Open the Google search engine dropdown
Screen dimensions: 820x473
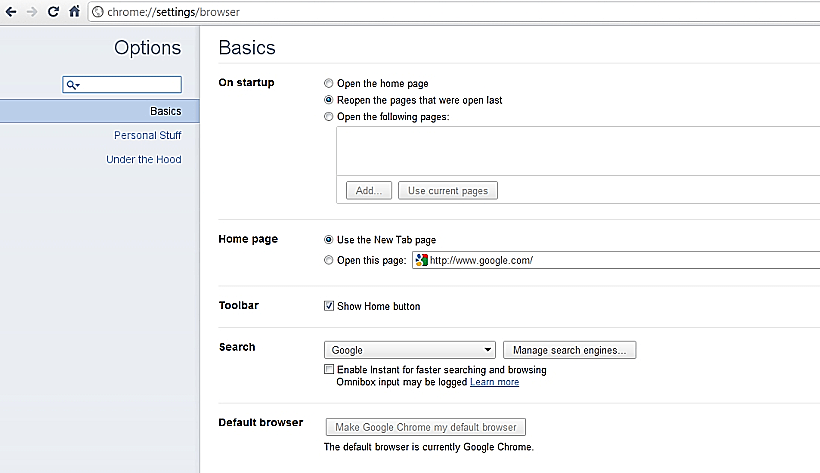point(410,350)
